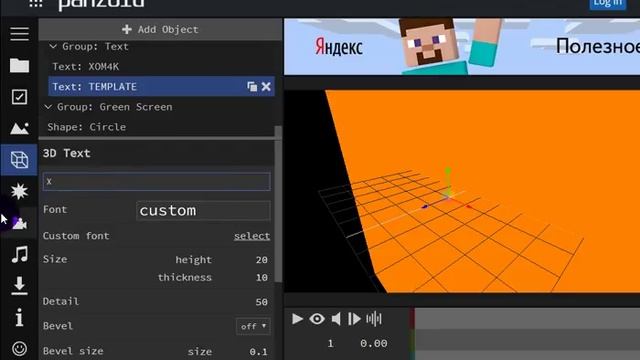Open the Font dropdown showing custom
Viewport: 640px width, 360px height.
pyautogui.click(x=203, y=211)
